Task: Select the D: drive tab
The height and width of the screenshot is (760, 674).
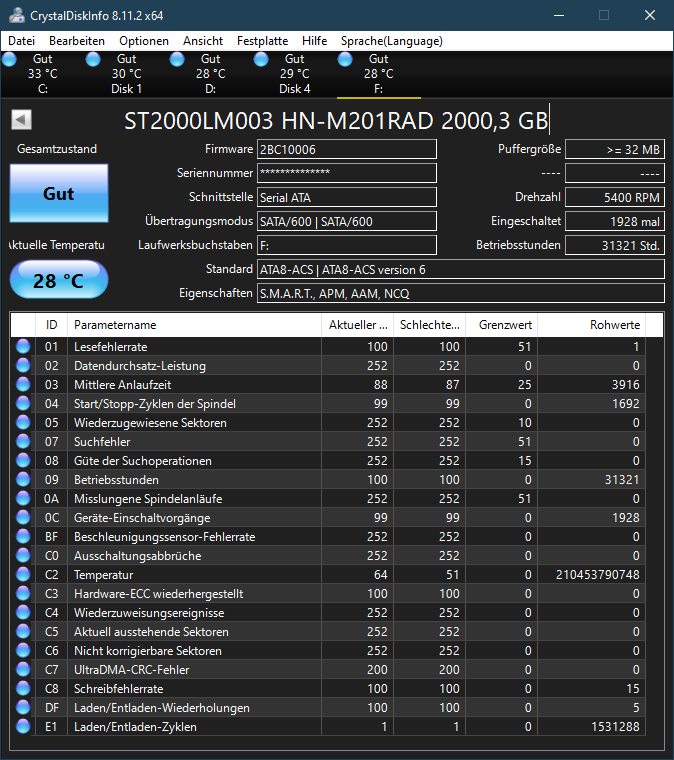Action: [210, 74]
